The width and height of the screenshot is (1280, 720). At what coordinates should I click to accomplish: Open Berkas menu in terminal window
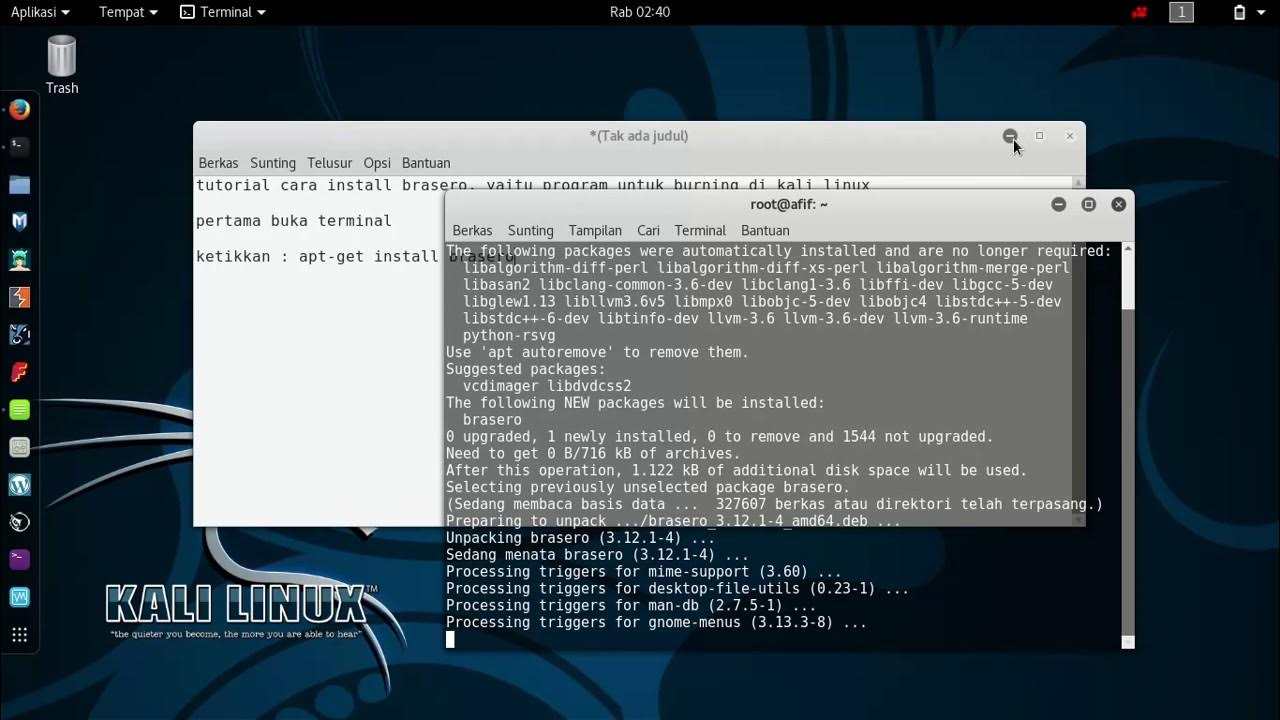pos(472,230)
